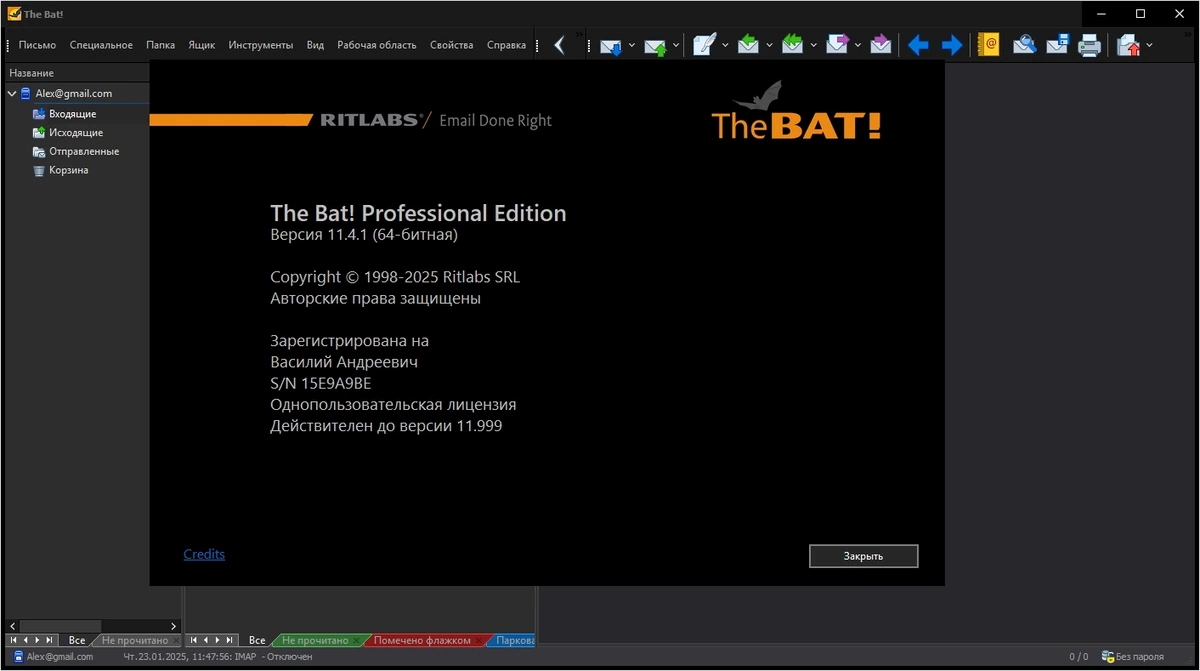This screenshot has height=671, width=1200.
Task: Click folder tree scrollbar right arrow
Action: tap(173, 626)
